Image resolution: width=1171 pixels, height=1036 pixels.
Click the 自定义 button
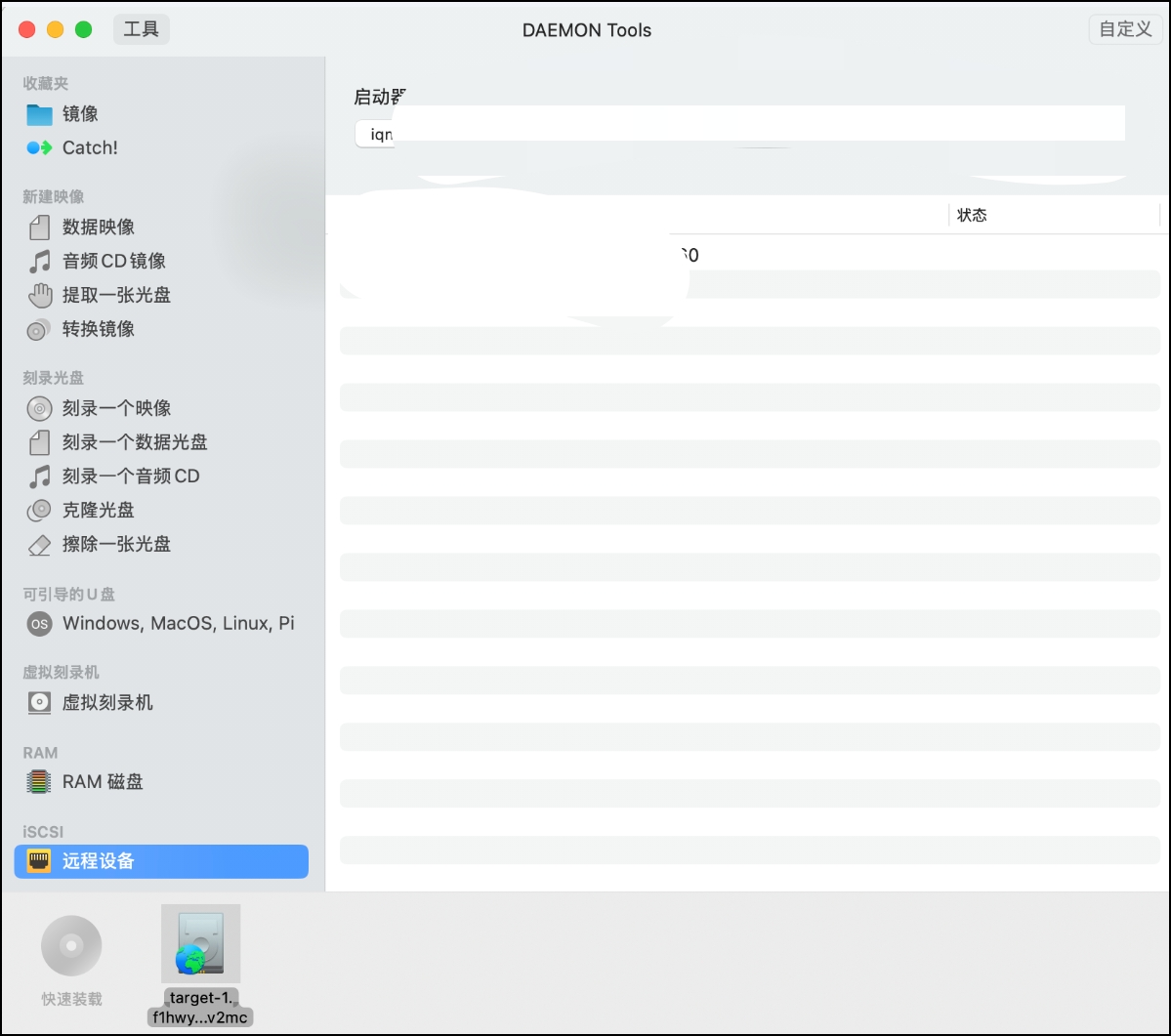point(1125,29)
